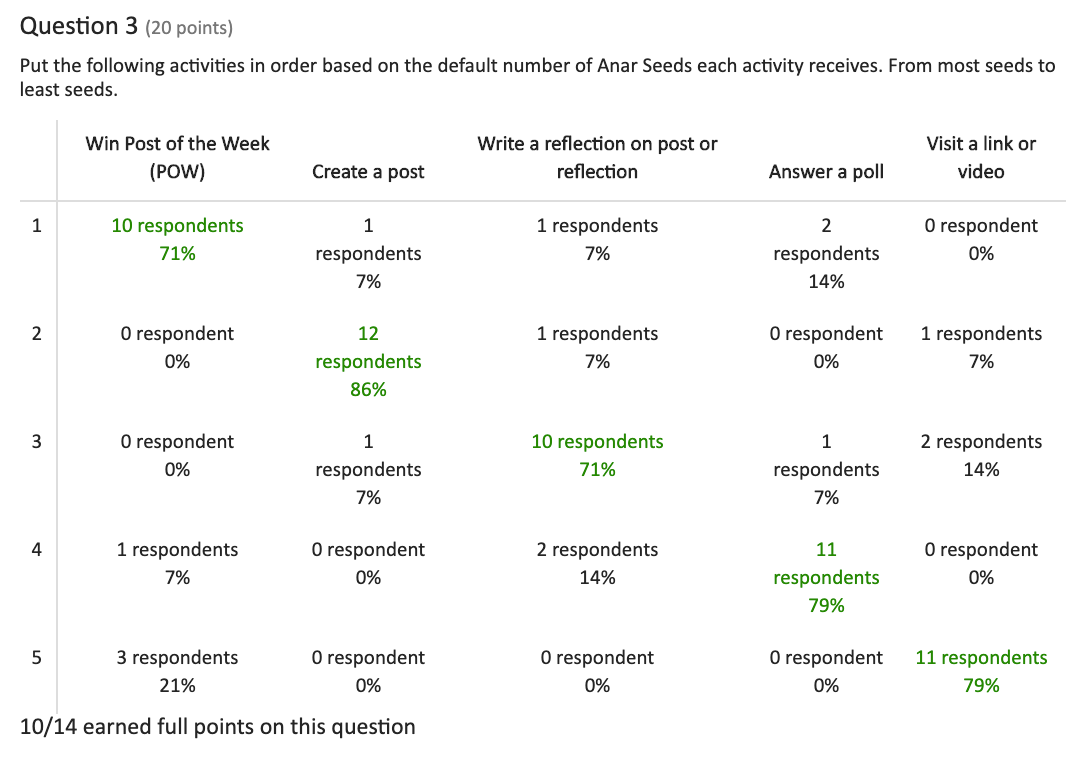Viewport: 1086px width, 764px height.
Task: Click 2 respondents 14% under Visit a link
Action: pos(981,455)
